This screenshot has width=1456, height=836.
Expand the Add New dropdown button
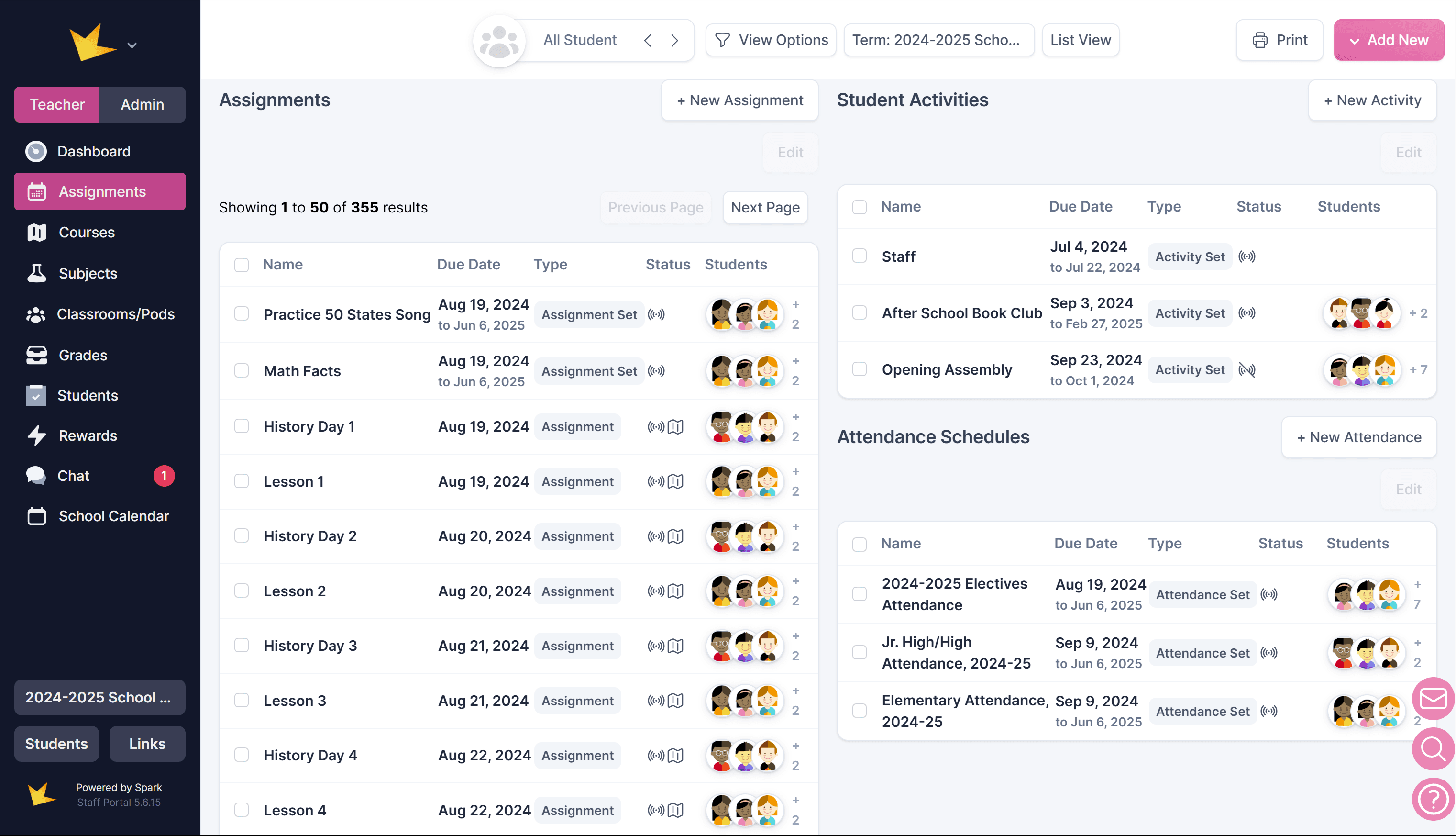coord(1388,40)
